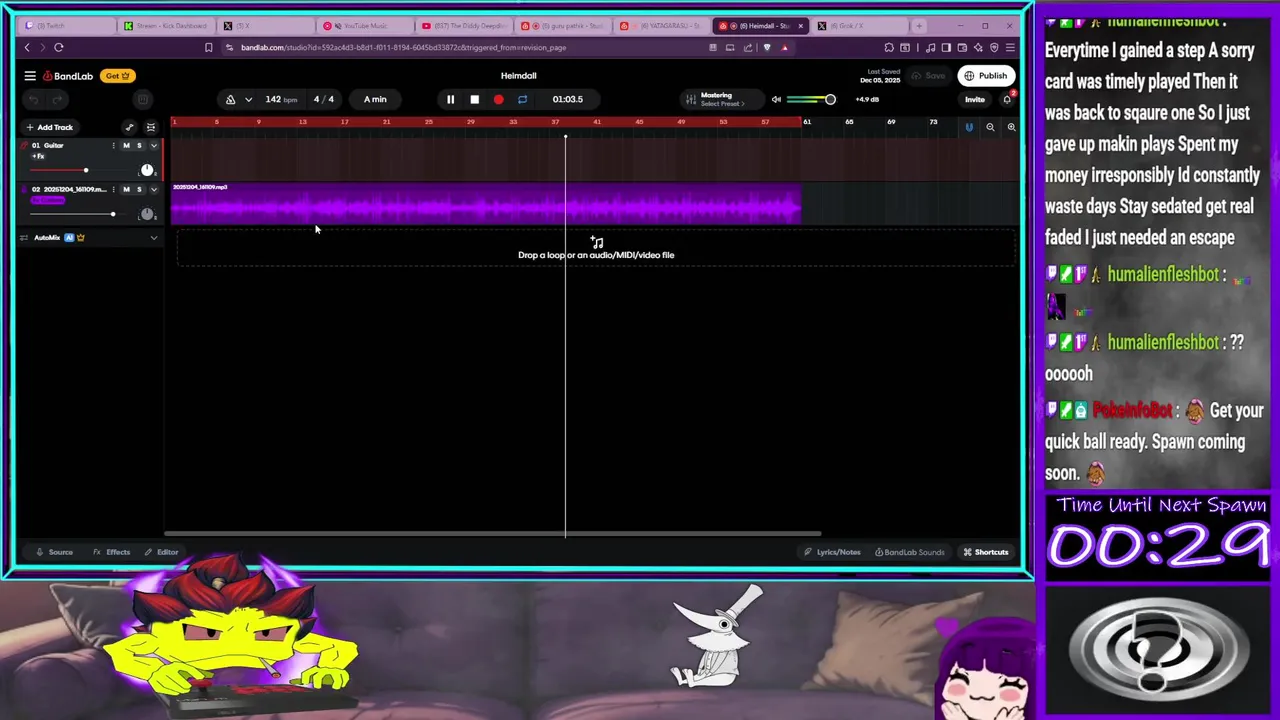The width and height of the screenshot is (1280, 720).
Task: Open a new browser tab with plus
Action: [x=920, y=26]
